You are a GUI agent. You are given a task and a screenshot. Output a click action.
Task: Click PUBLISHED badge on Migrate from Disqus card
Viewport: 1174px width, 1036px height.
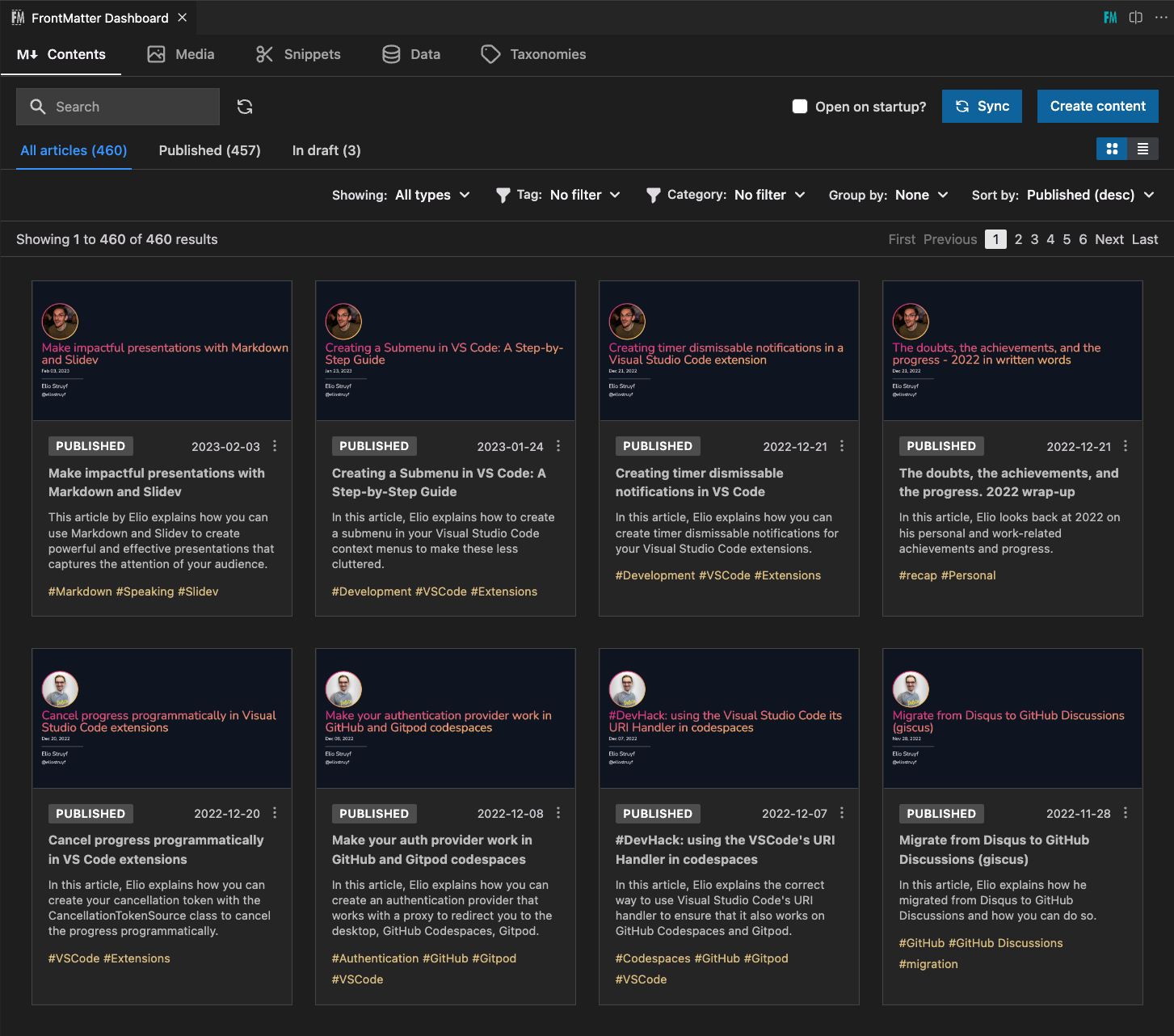941,814
